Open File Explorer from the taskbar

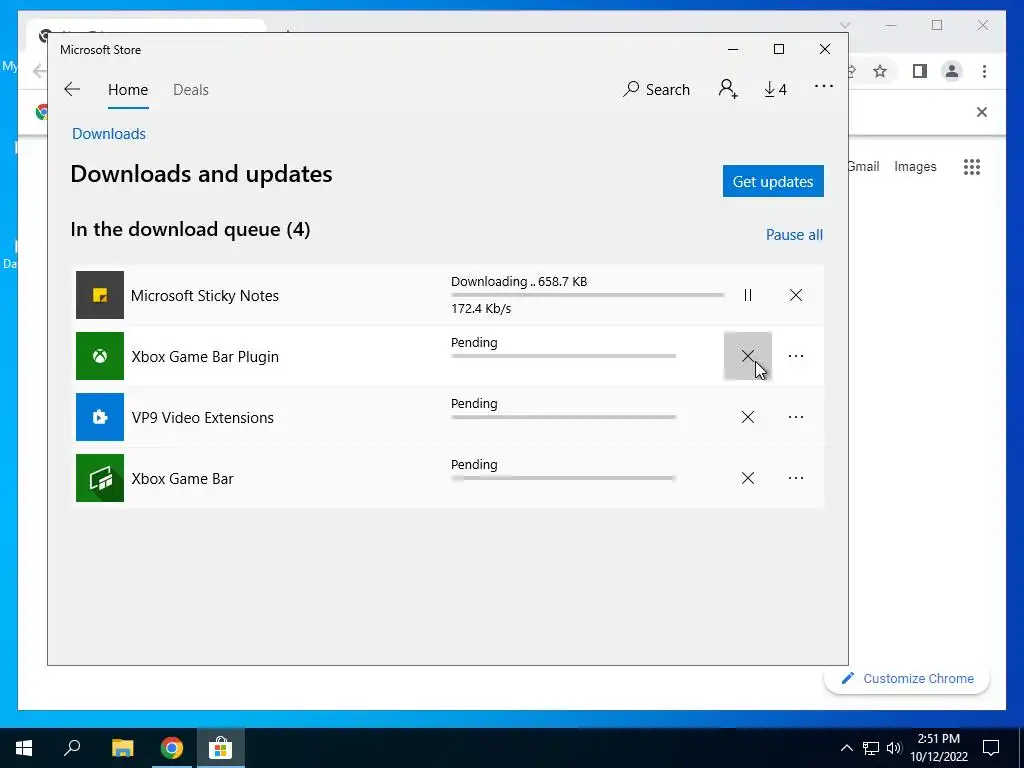coord(122,748)
